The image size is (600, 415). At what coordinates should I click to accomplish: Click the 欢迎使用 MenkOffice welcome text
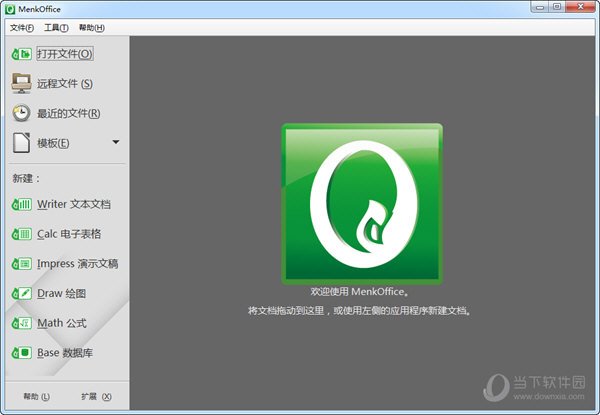(x=359, y=292)
